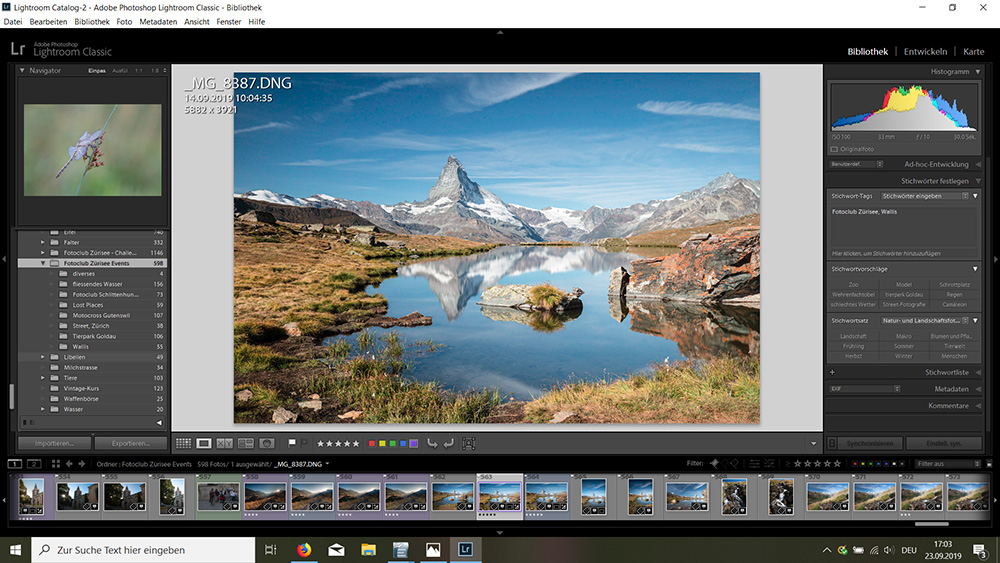Click the Exportieren button
Screen dimensions: 1000x563
131,443
